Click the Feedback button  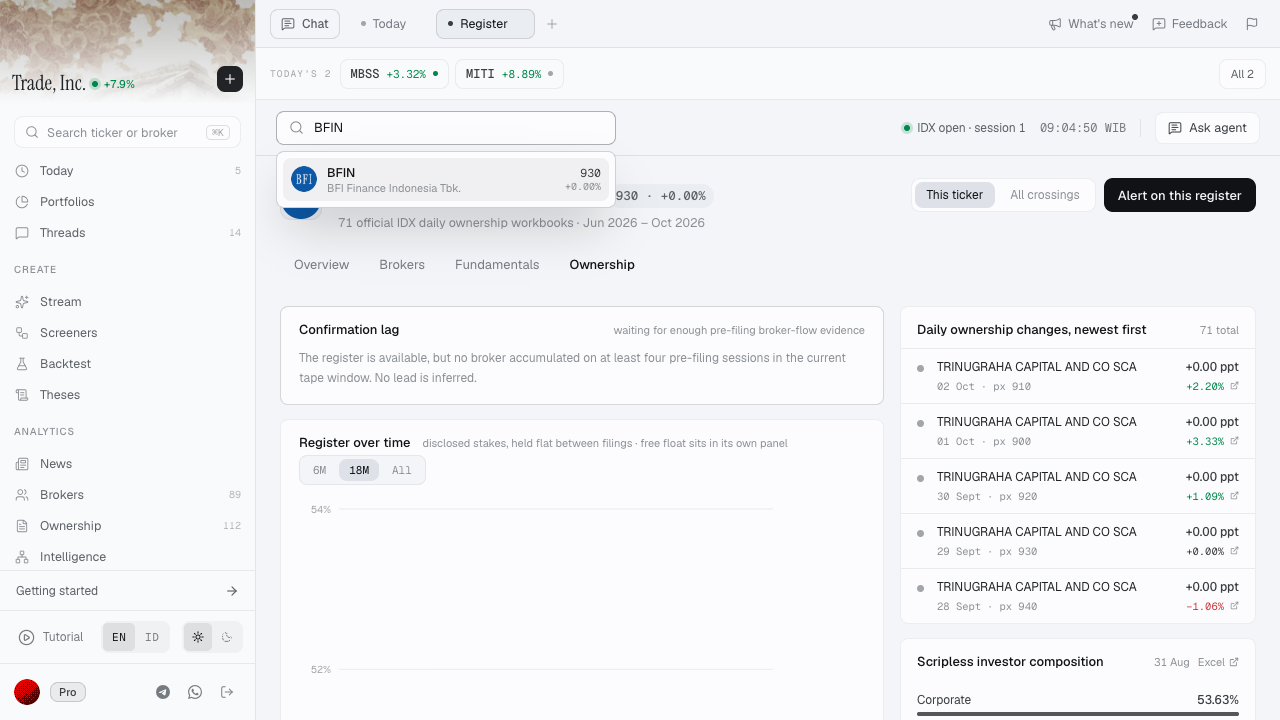point(1190,24)
